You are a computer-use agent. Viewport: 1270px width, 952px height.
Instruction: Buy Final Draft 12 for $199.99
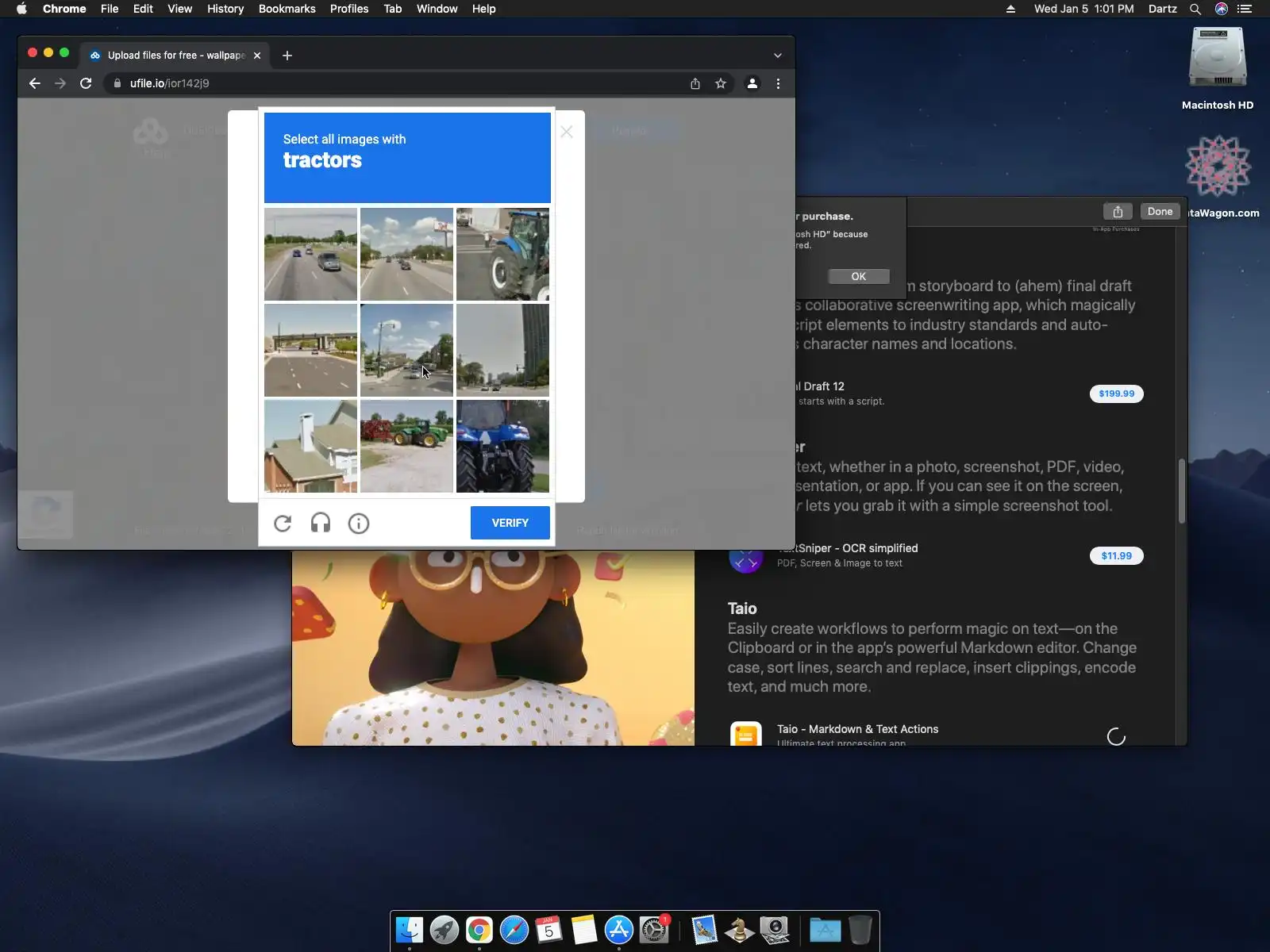coord(1117,393)
